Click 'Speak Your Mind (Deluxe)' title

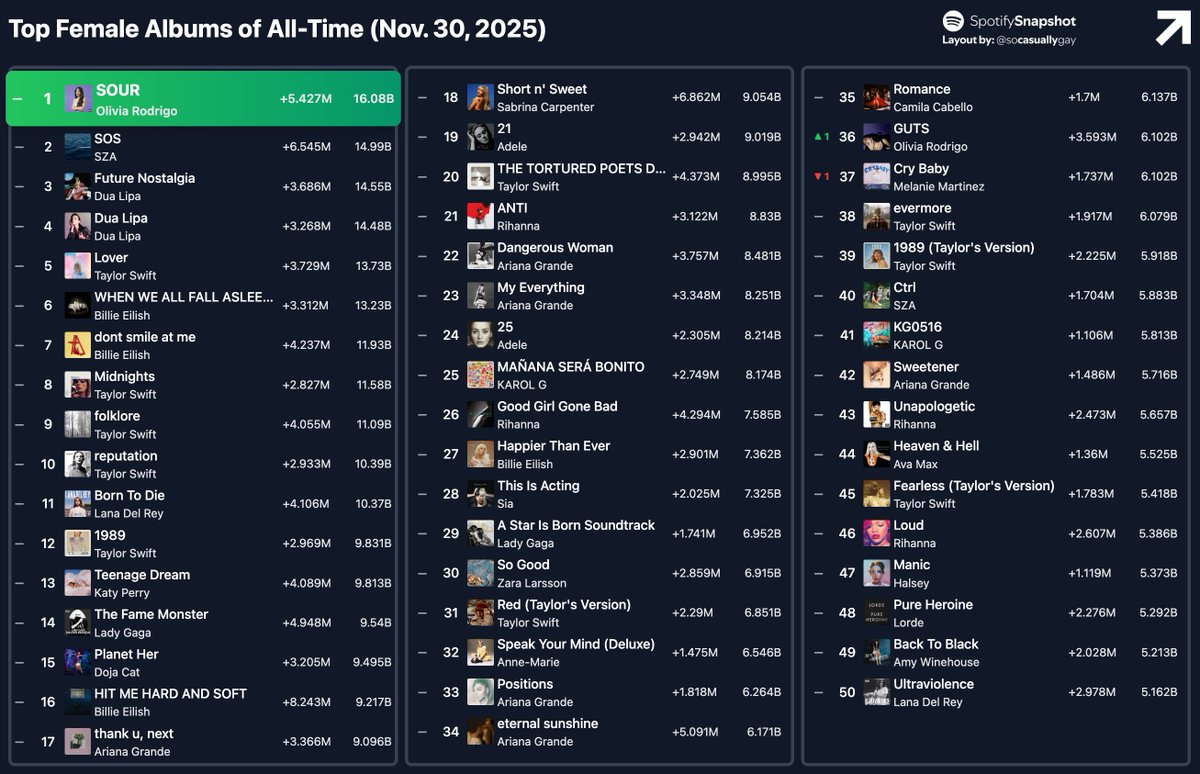pos(576,645)
